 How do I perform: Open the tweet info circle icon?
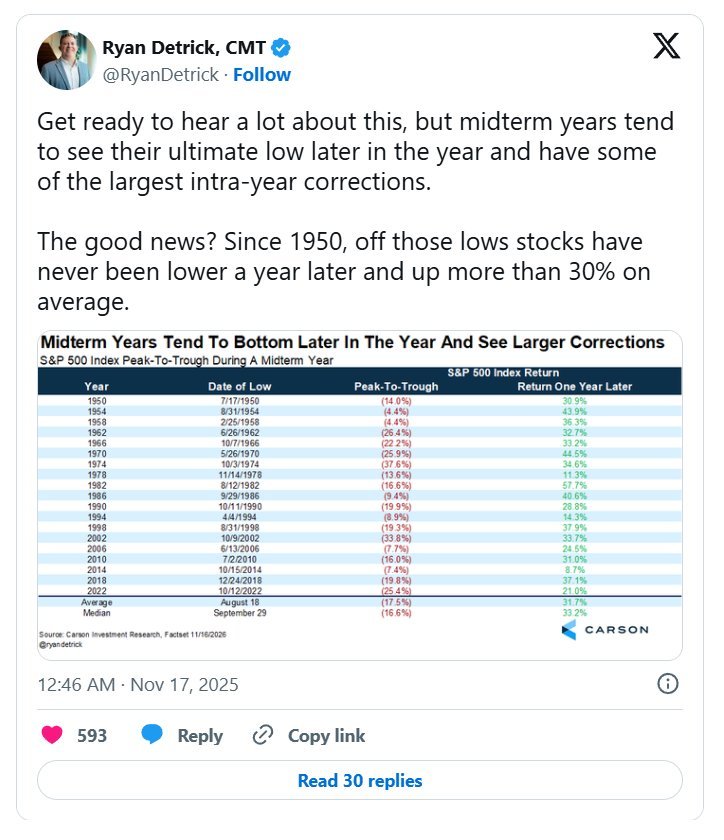coord(667,684)
